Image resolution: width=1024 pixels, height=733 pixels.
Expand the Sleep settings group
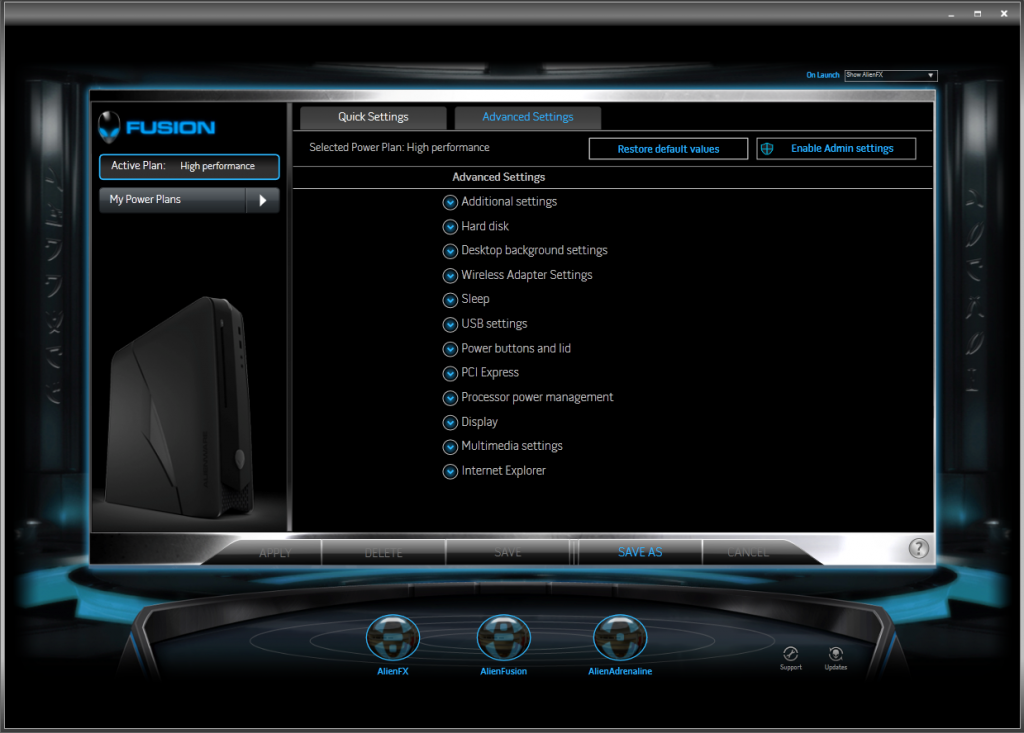tap(450, 300)
